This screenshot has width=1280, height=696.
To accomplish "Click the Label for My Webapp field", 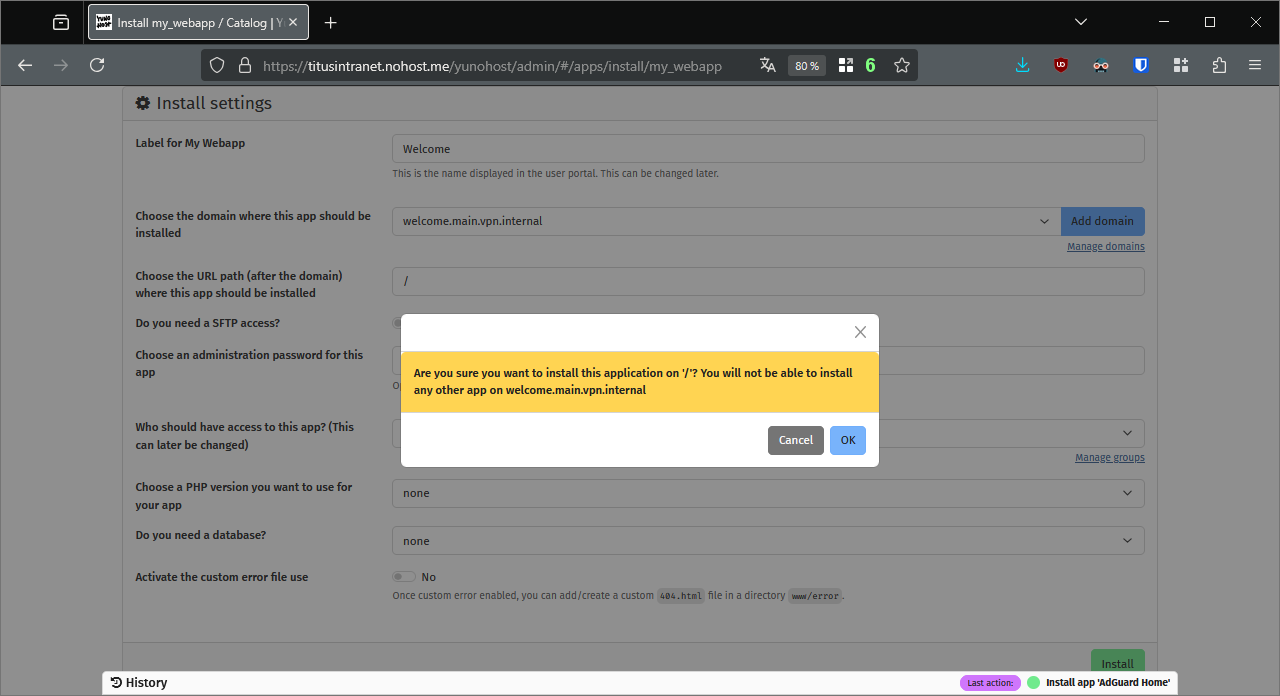I will coord(767,149).
